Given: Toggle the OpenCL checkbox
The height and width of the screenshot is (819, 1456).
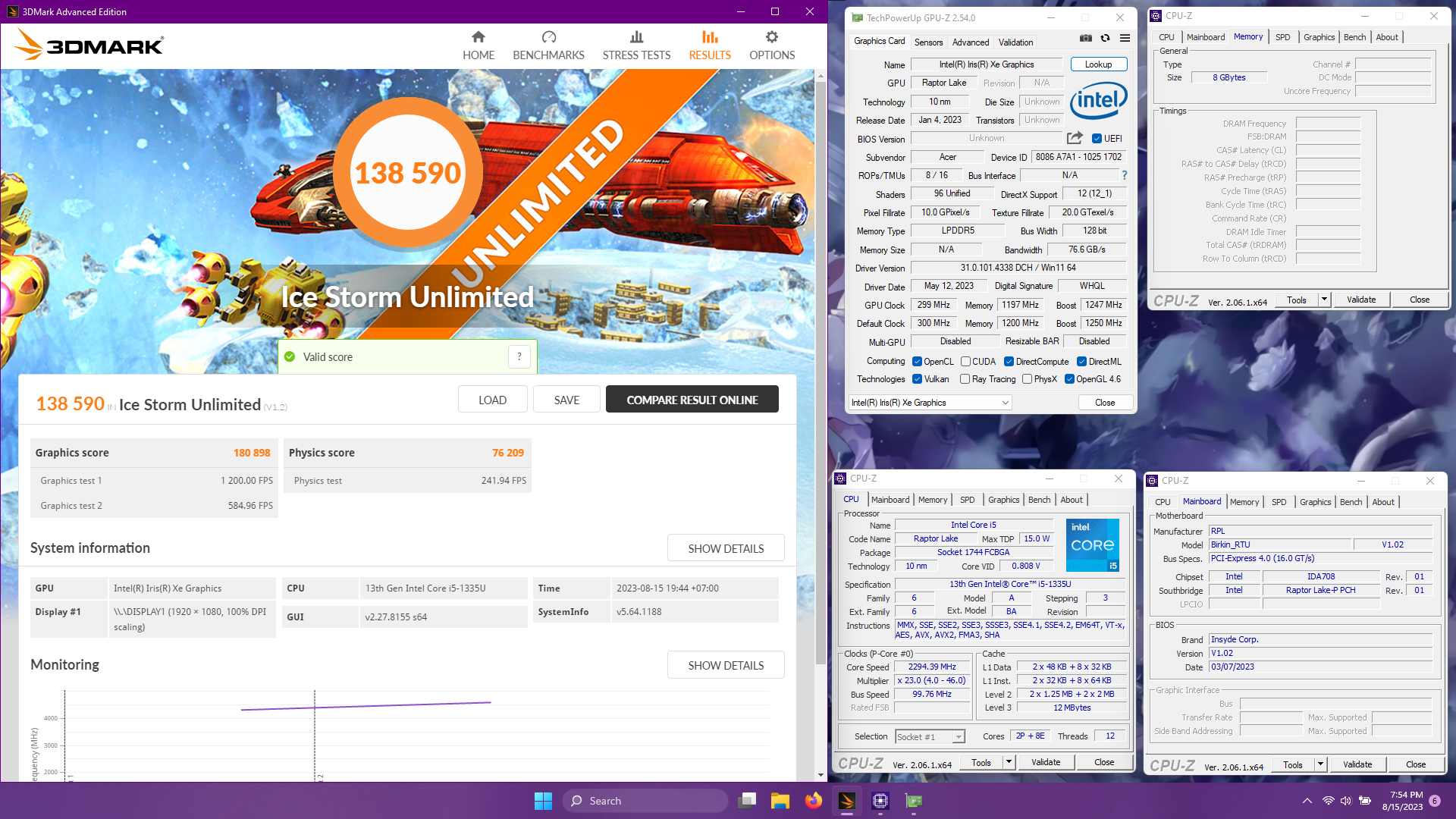Looking at the screenshot, I should (x=917, y=362).
